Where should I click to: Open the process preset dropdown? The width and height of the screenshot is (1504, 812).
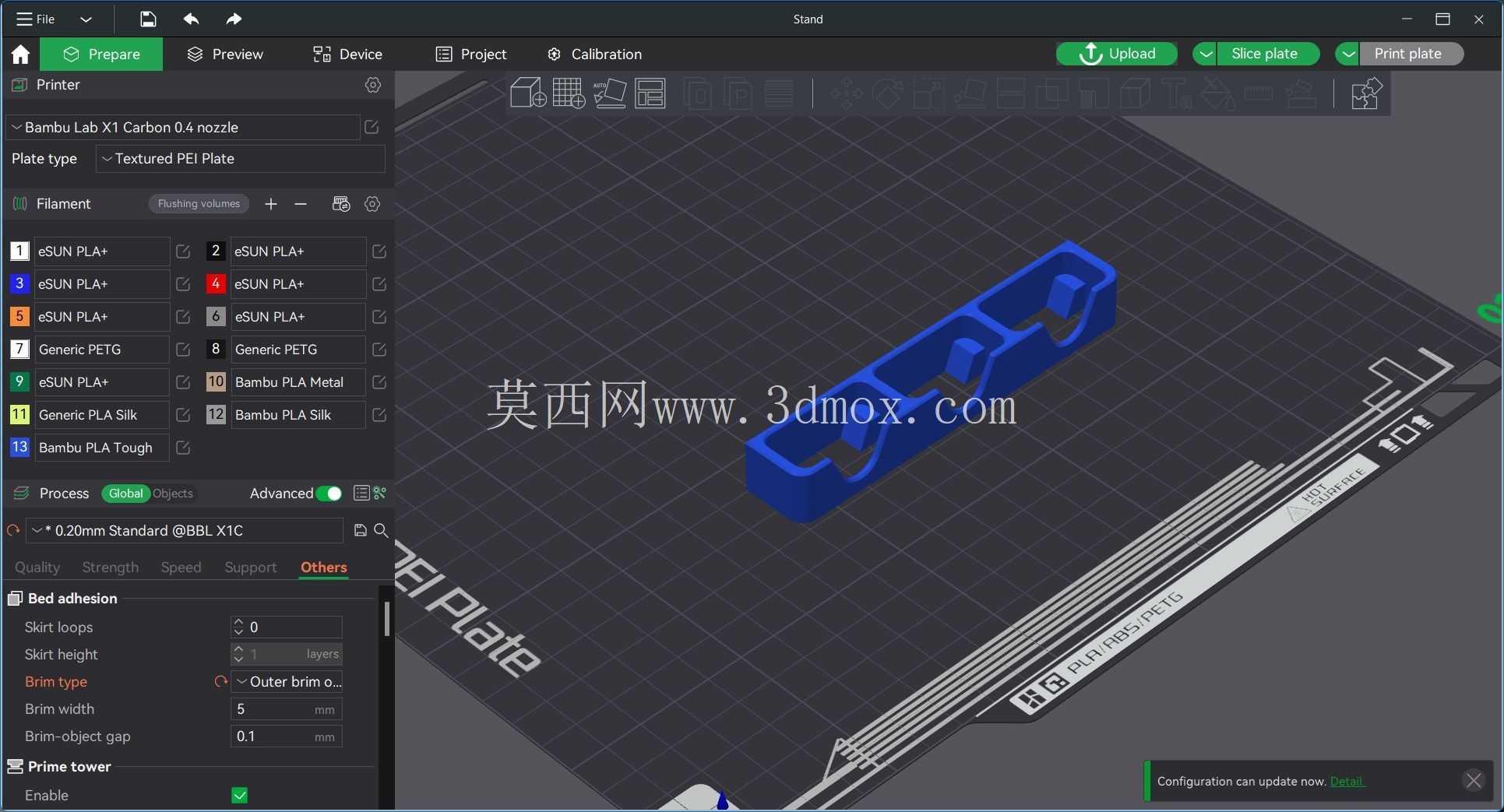tap(185, 530)
